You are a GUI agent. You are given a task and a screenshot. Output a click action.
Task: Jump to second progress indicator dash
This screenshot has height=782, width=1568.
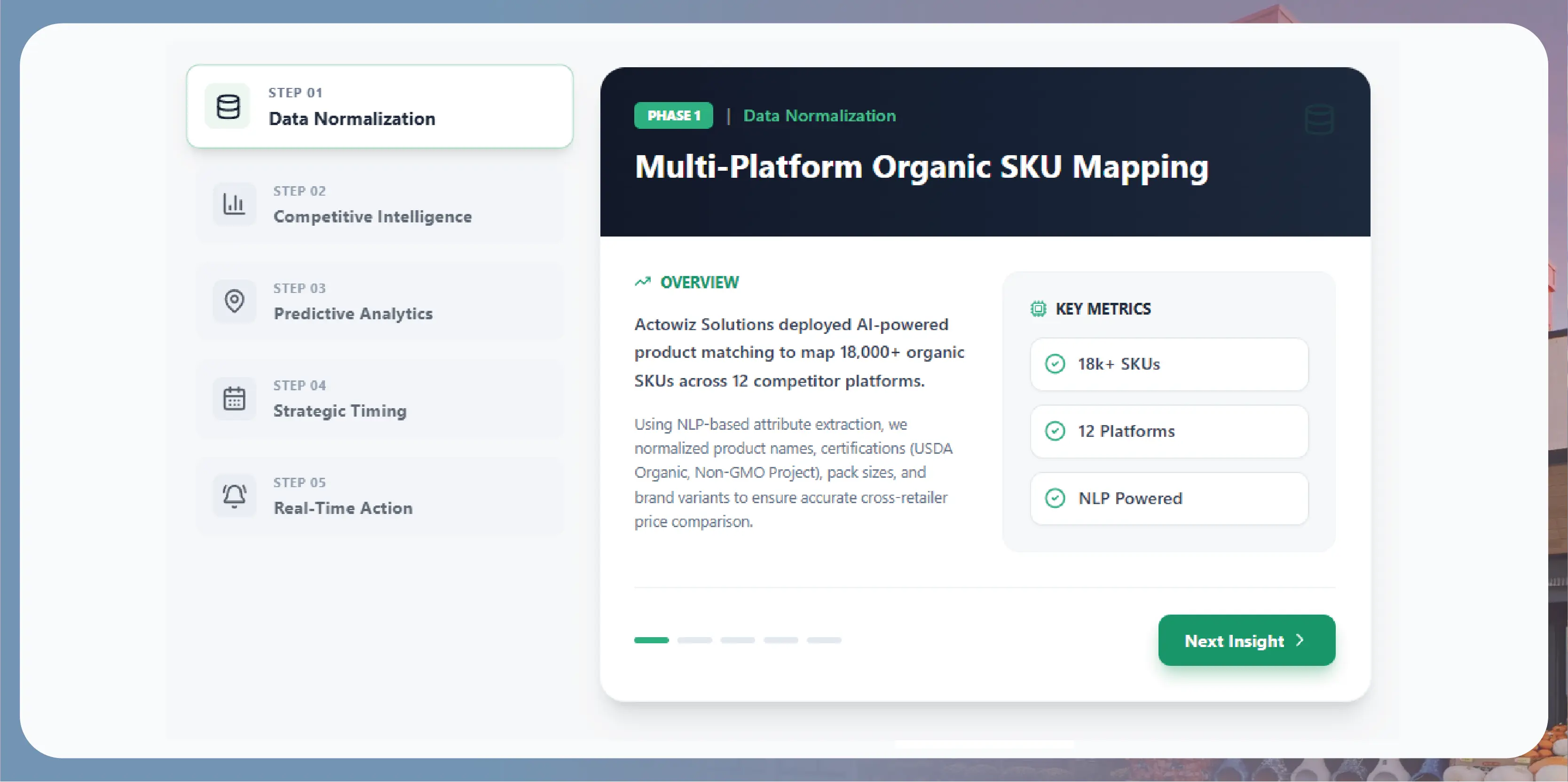(694, 640)
